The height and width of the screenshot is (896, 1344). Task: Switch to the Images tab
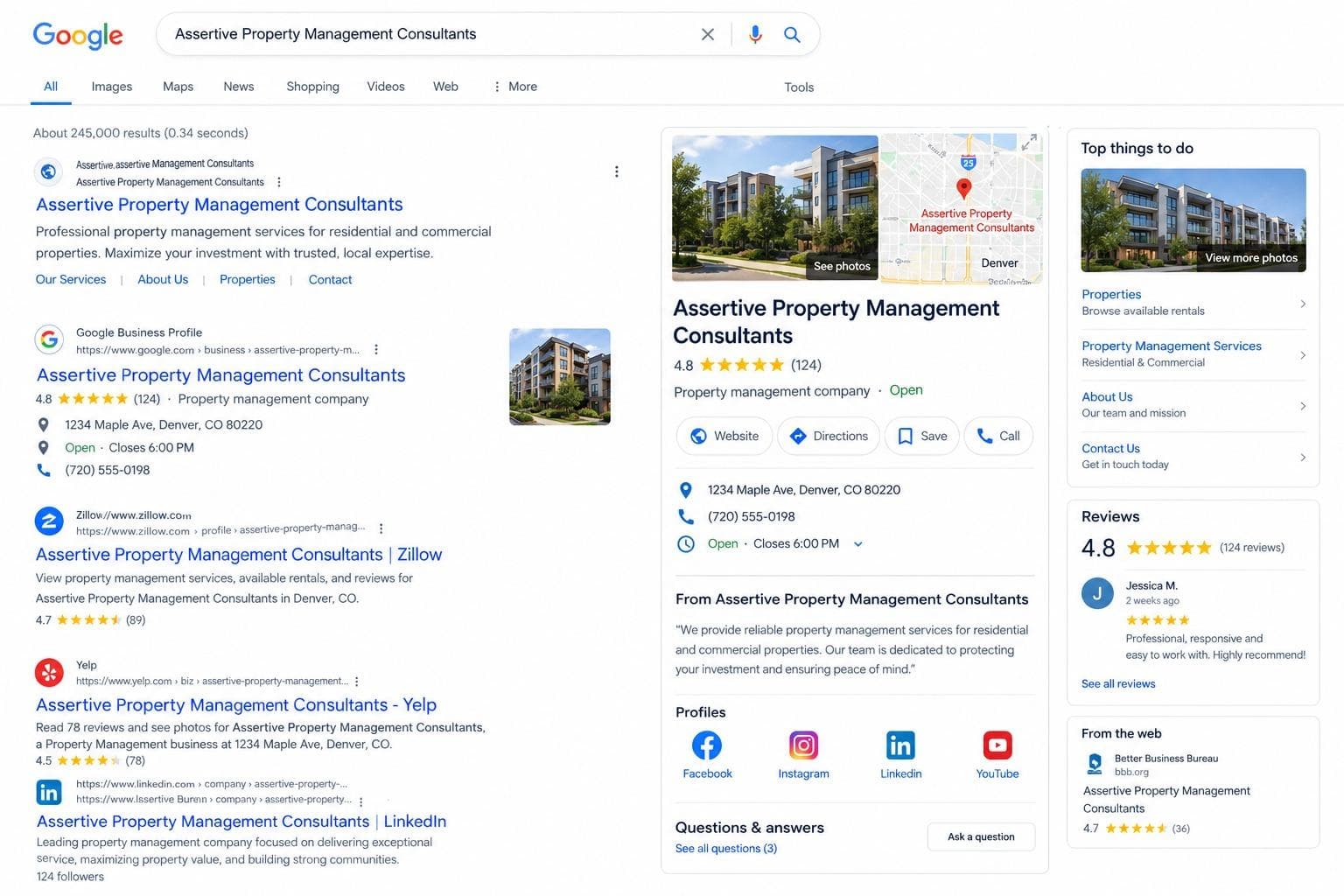point(112,87)
